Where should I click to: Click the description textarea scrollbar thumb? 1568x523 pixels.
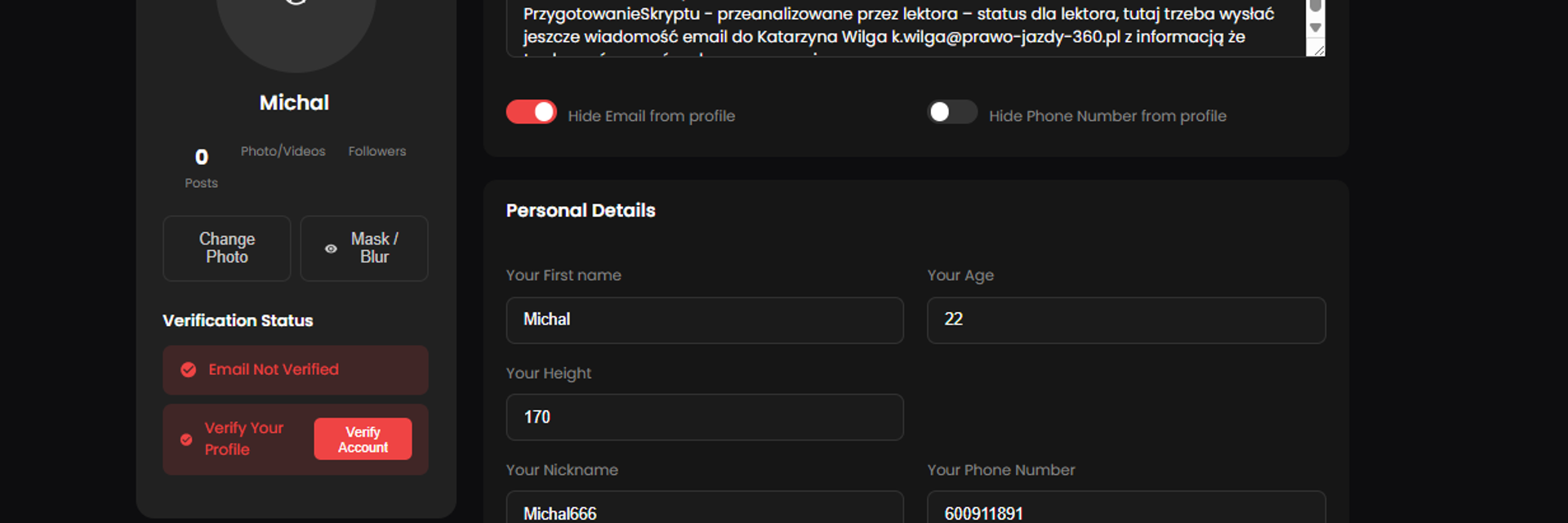point(1315,6)
